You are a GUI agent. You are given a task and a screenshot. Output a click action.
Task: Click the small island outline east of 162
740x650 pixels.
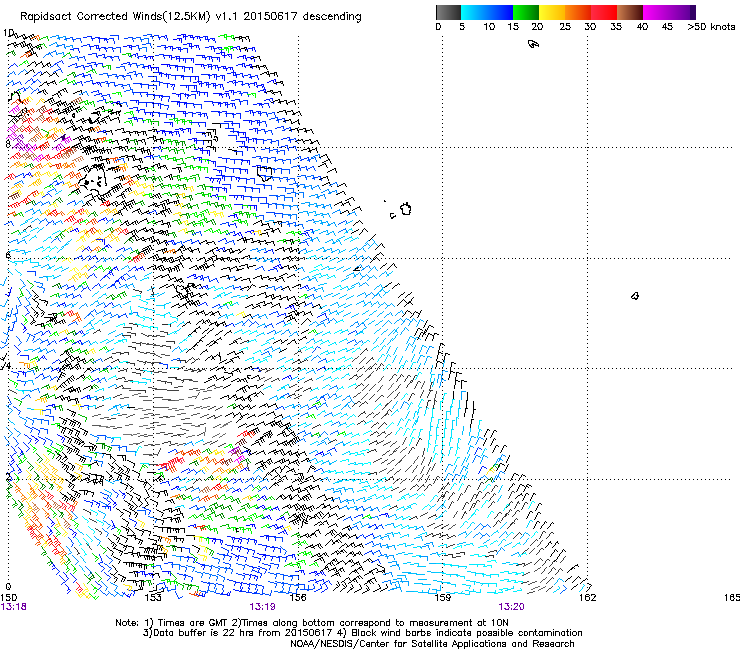pos(635,296)
